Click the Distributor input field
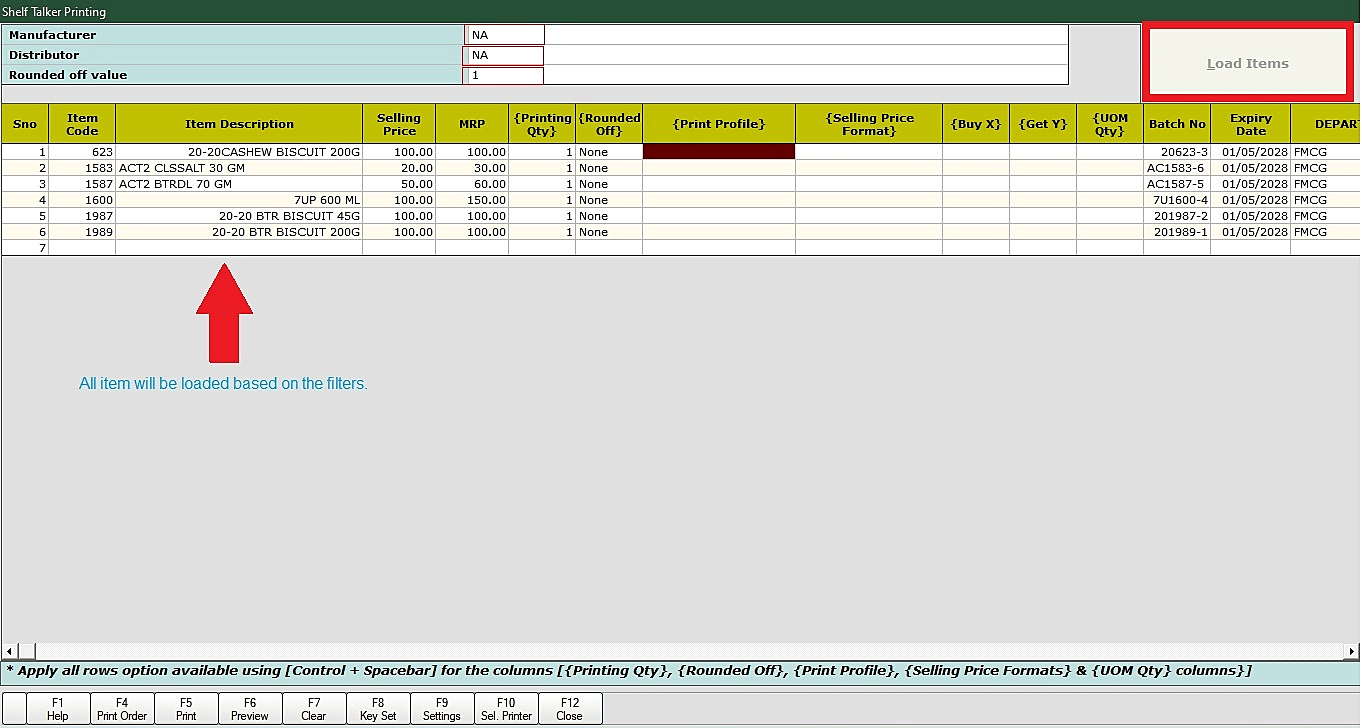1362x728 pixels. pyautogui.click(x=506, y=55)
